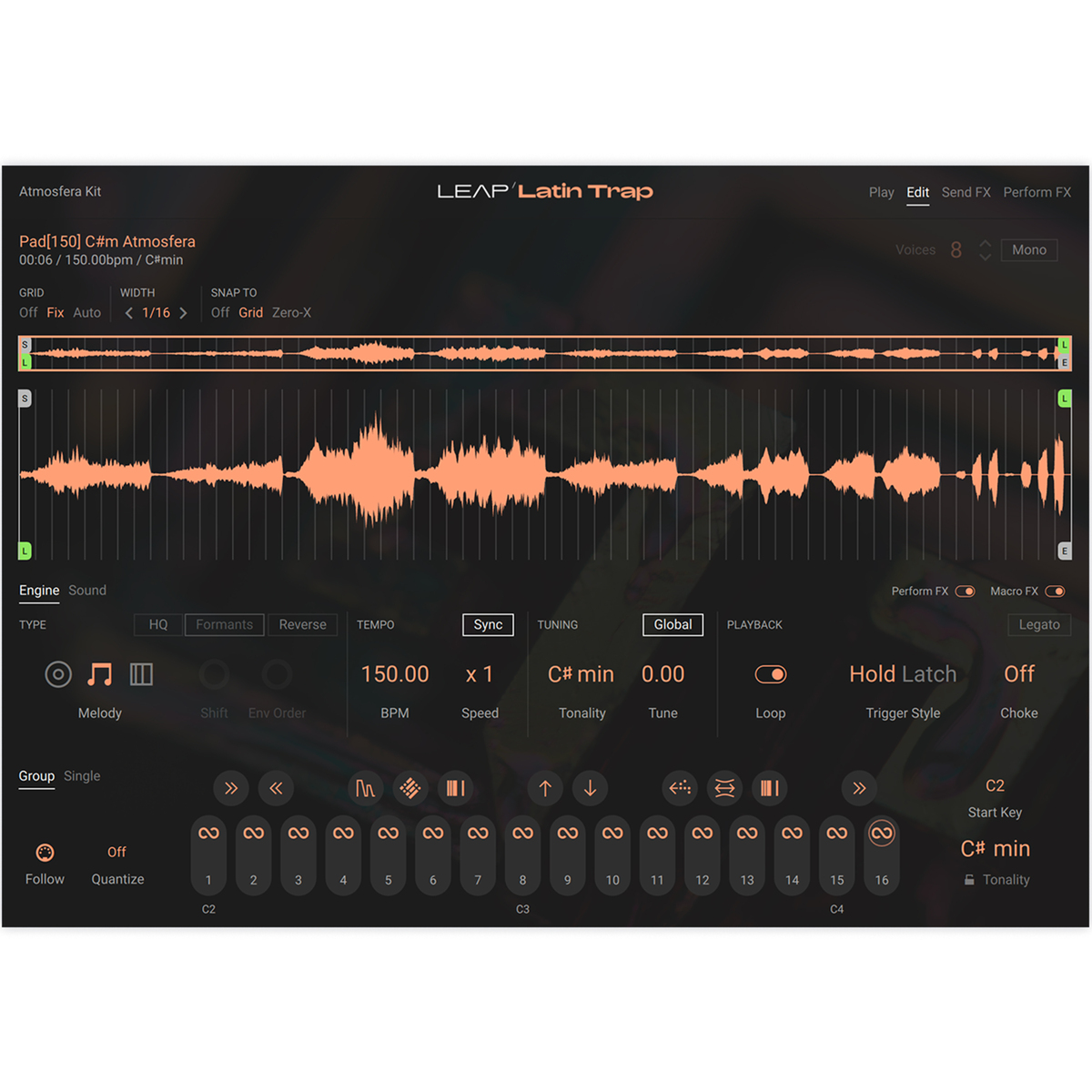Screen dimensions: 1092x1092
Task: Click the randomize dice icon above the slices
Action: pos(410,788)
